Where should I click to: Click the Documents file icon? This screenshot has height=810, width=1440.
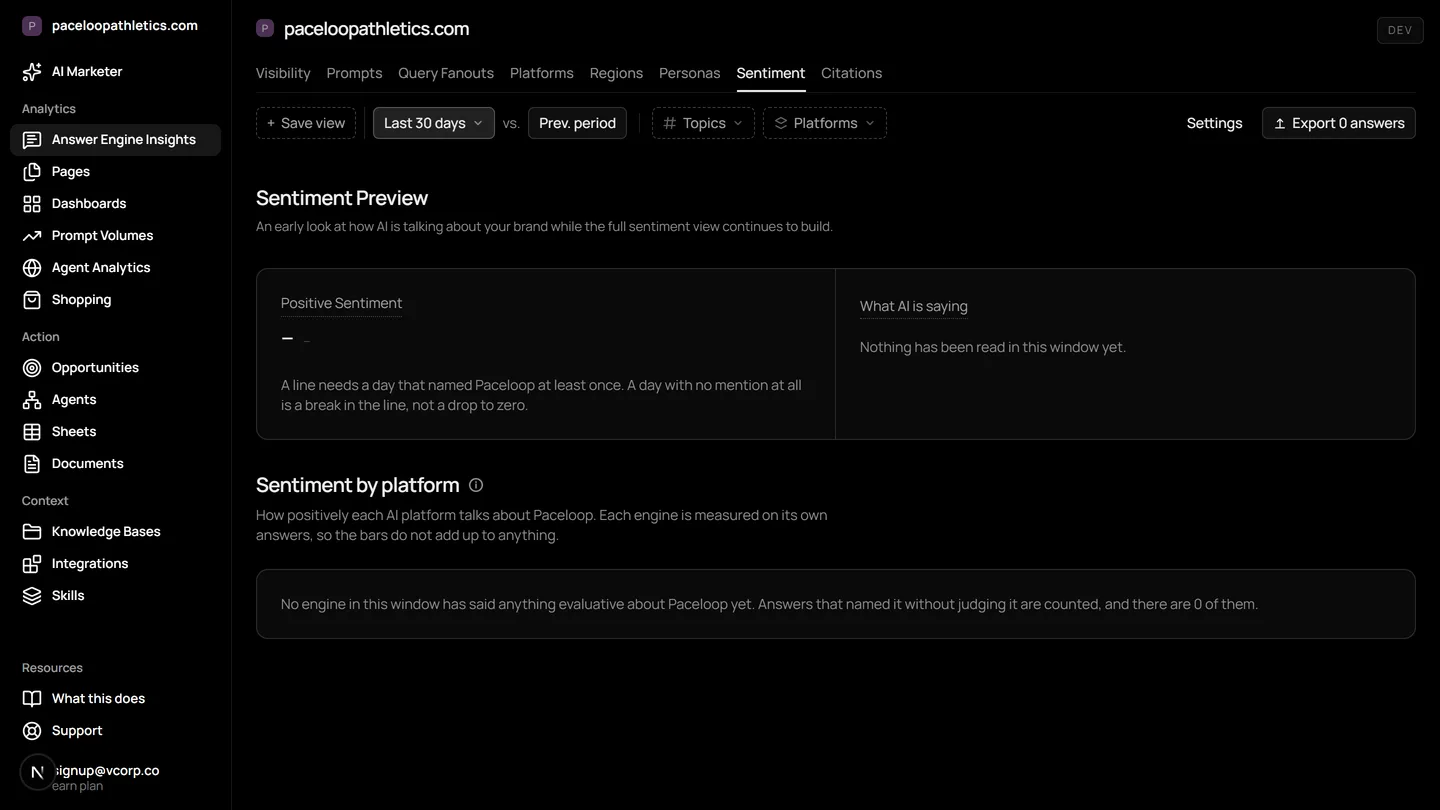32,464
